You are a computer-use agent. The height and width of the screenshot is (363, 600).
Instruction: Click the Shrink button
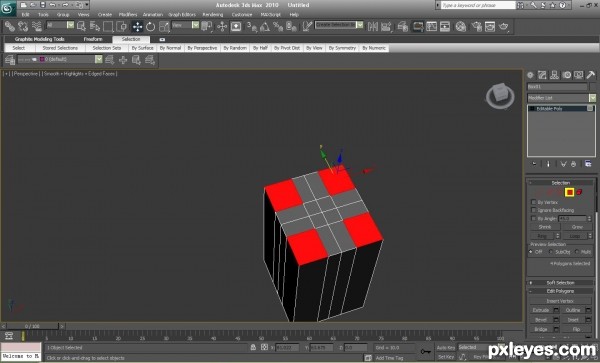[545, 227]
